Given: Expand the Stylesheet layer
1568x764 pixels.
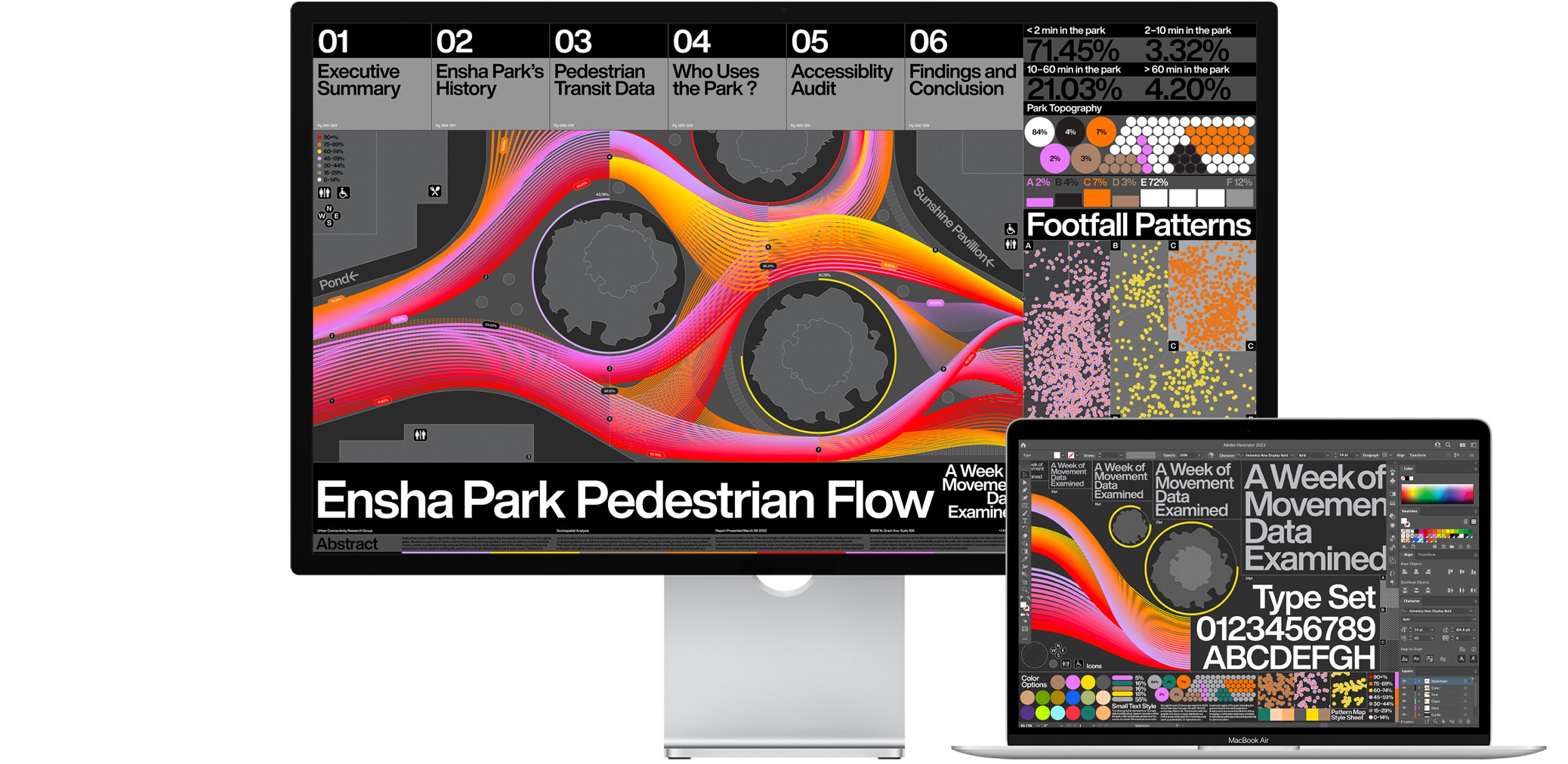Looking at the screenshot, I should click(x=1419, y=681).
